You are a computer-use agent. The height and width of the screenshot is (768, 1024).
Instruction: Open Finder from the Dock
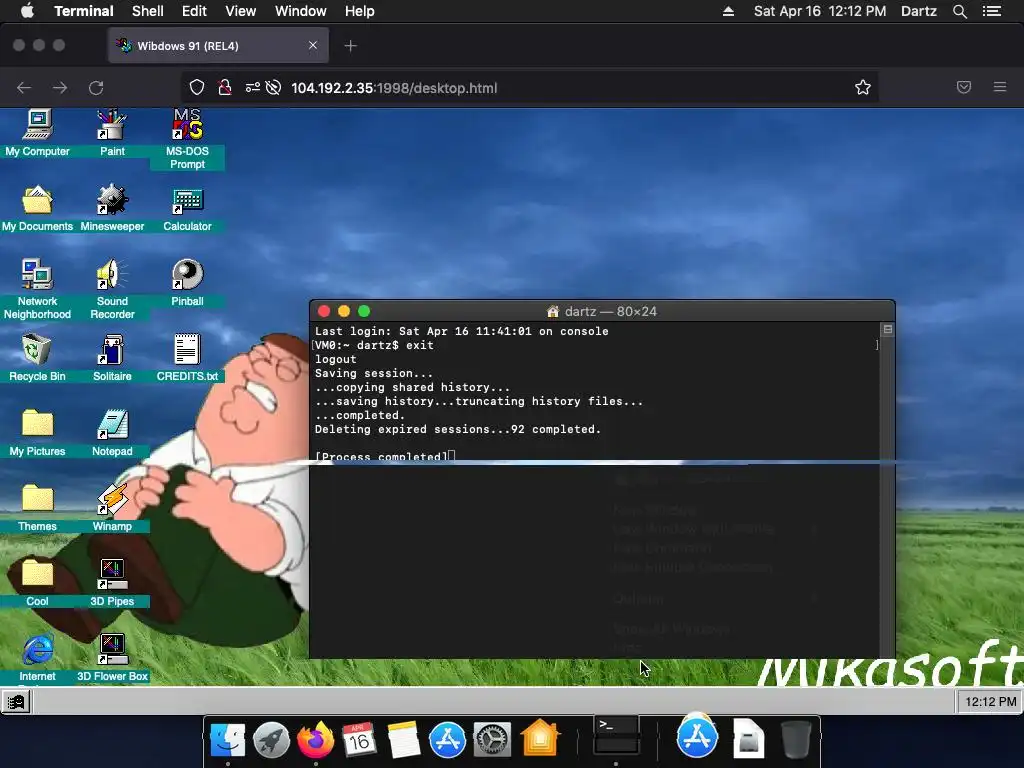227,740
